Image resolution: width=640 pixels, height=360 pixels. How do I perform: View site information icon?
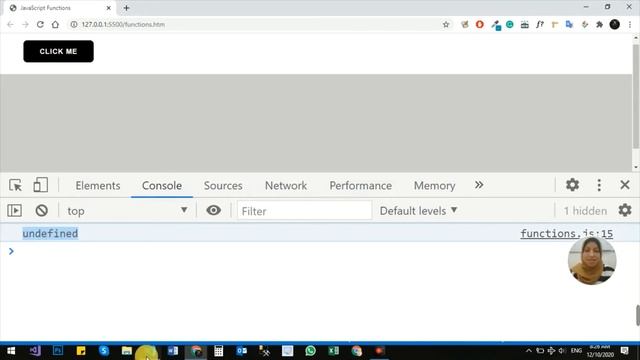click(74, 24)
